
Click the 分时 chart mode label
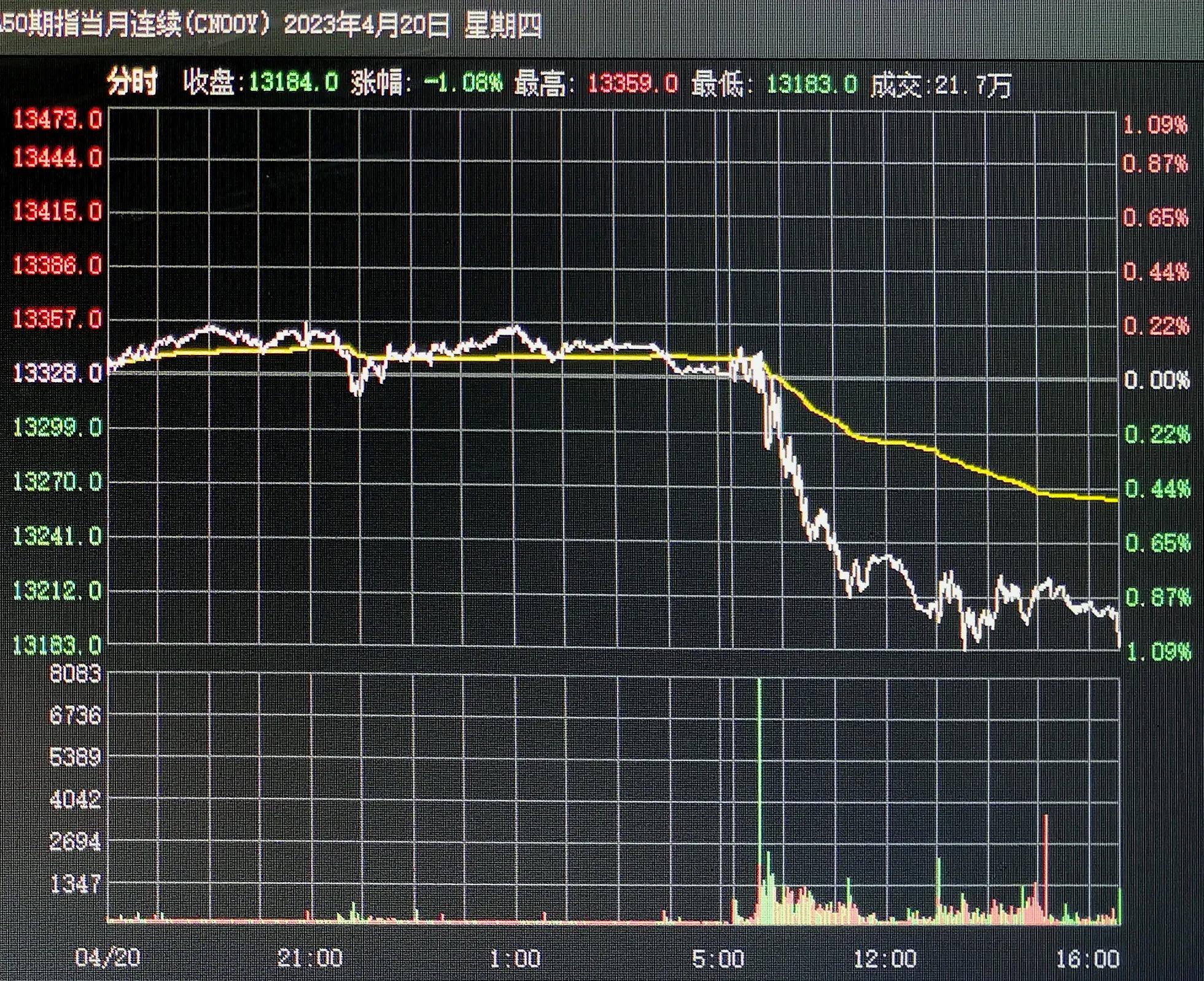(x=132, y=82)
